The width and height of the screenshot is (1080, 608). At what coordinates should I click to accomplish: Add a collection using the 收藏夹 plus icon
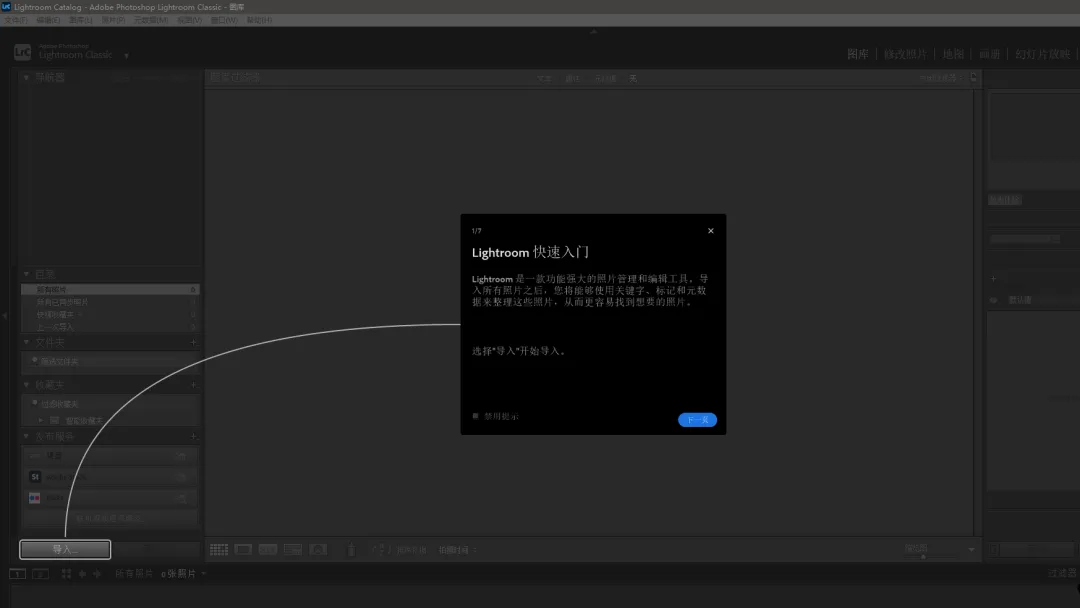click(193, 385)
